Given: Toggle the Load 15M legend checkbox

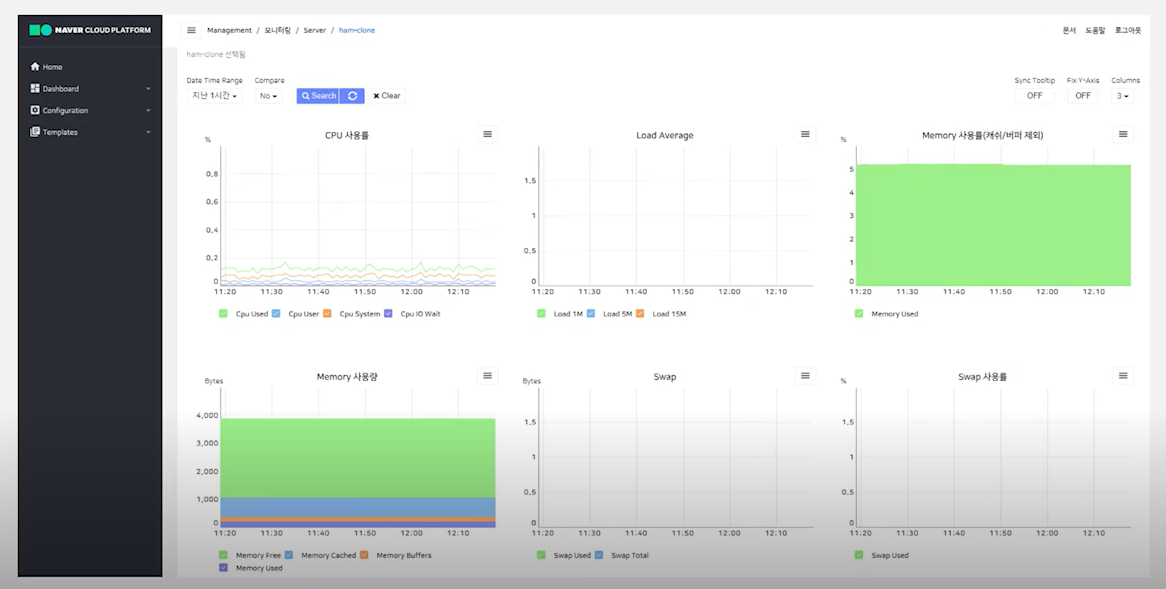Looking at the screenshot, I should click(x=640, y=314).
